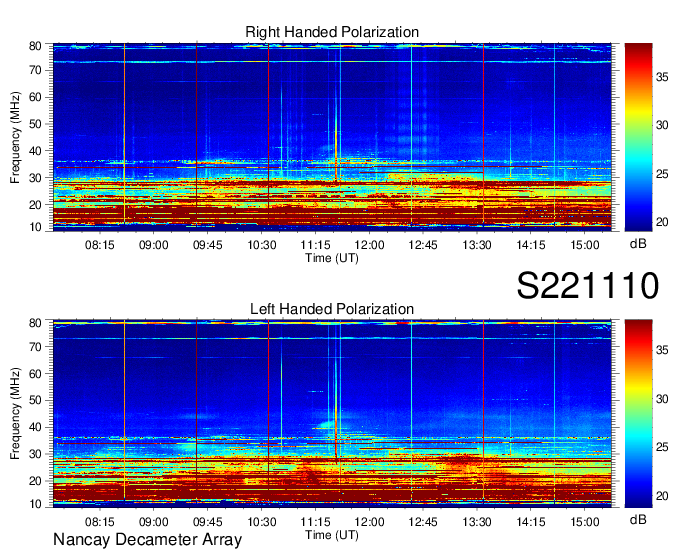The height and width of the screenshot is (552, 680).
Task: Click 09:45 time tick under Right Handed plot
Action: tap(208, 245)
